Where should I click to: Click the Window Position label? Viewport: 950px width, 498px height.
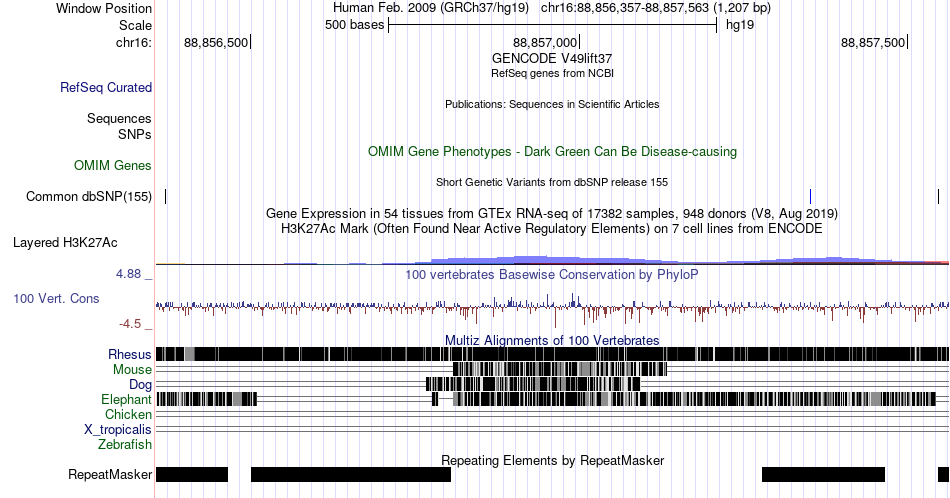click(x=104, y=8)
